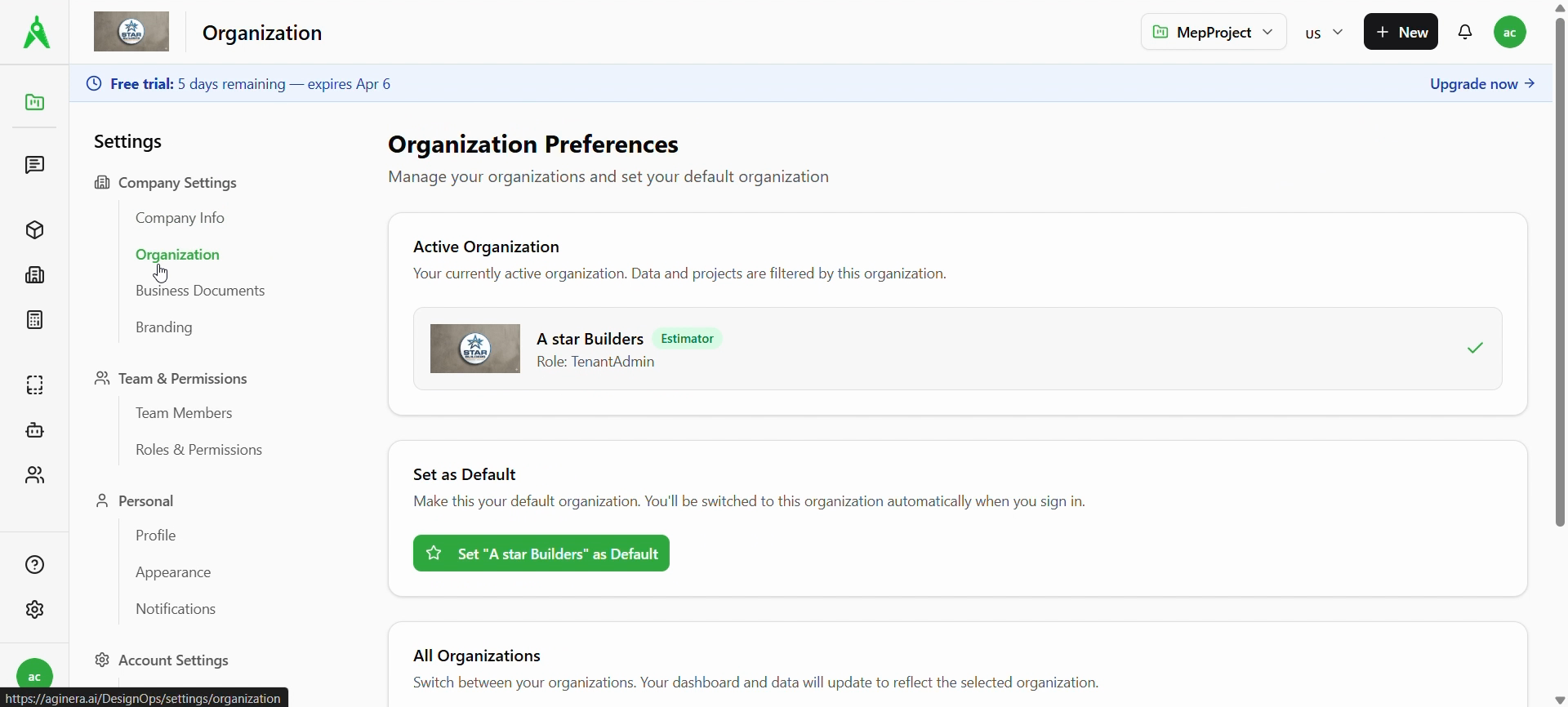This screenshot has width=1568, height=707.
Task: Open the help question mark icon
Action: (x=34, y=565)
